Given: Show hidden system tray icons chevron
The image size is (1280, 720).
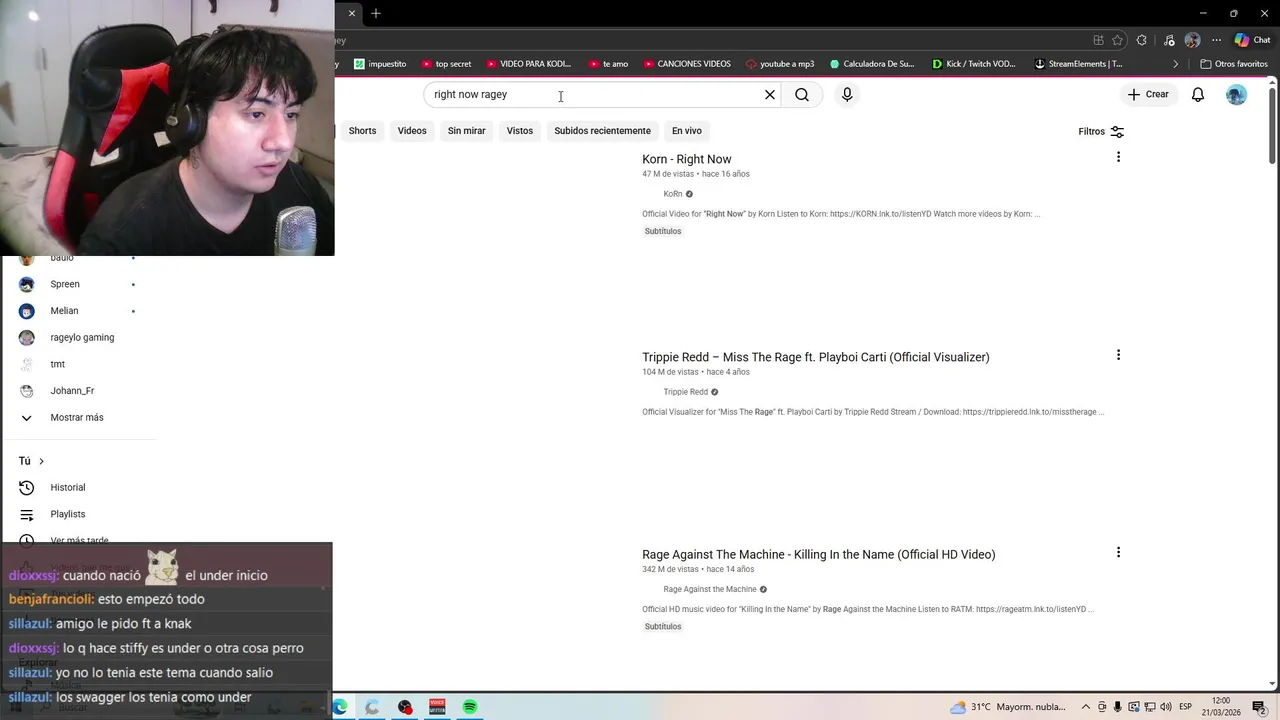Looking at the screenshot, I should click(1085, 707).
